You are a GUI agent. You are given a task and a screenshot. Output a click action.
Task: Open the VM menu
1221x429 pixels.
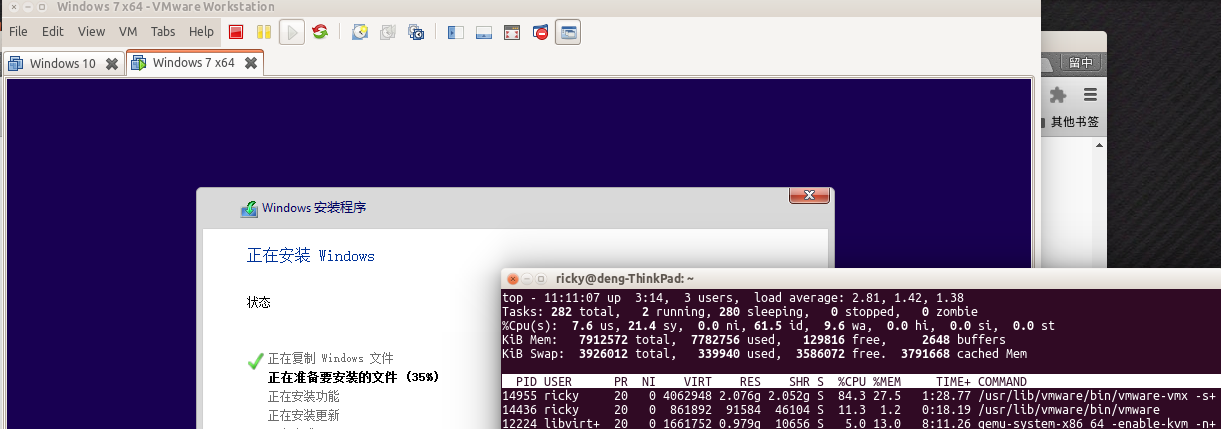(x=128, y=32)
